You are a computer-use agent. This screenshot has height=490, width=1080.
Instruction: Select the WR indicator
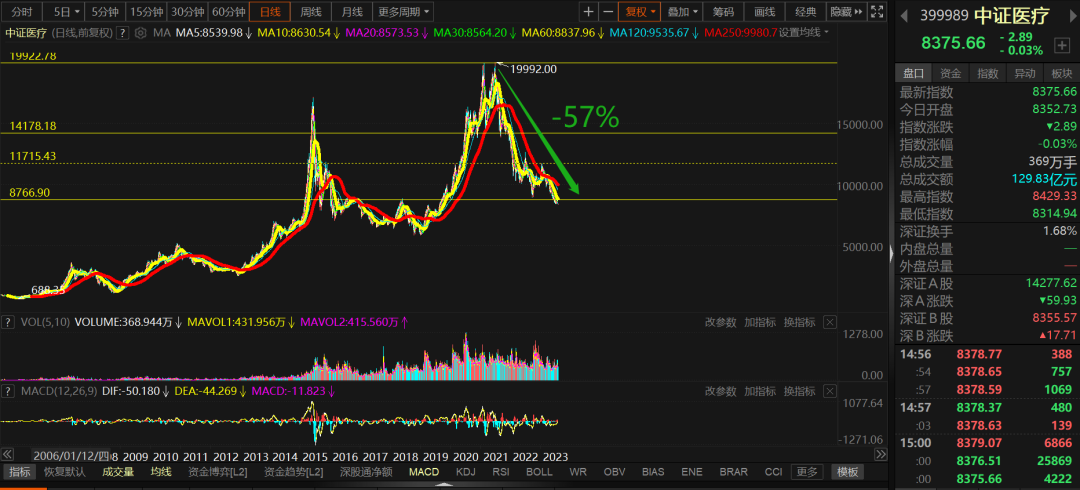[577, 472]
